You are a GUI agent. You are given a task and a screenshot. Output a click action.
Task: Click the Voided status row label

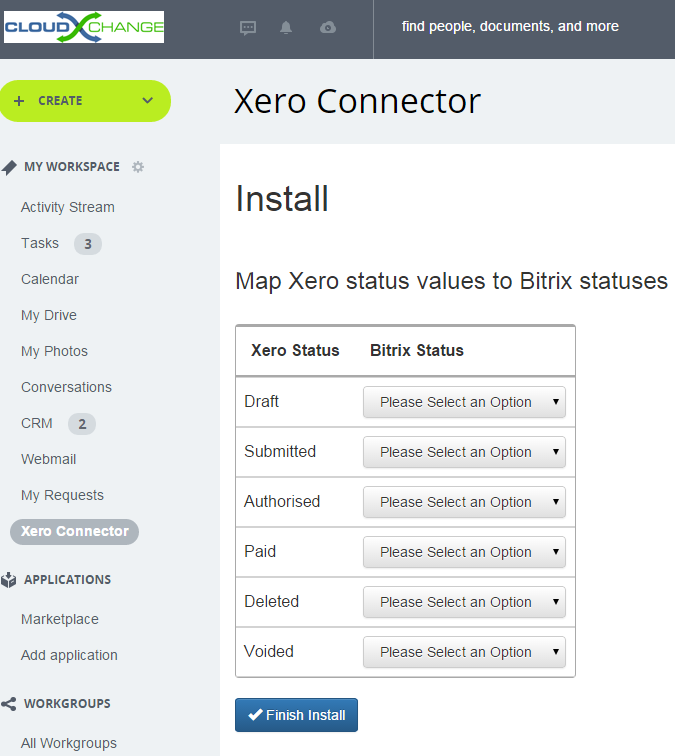pos(269,652)
